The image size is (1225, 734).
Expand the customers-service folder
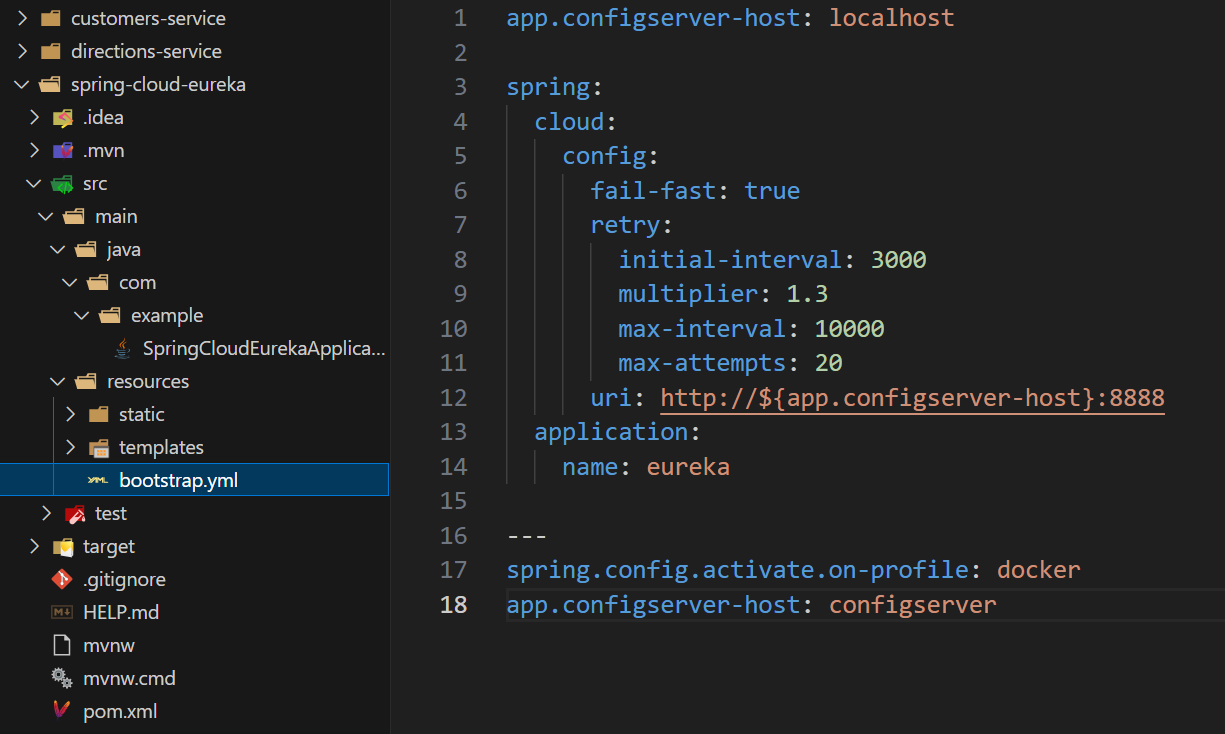(x=22, y=19)
